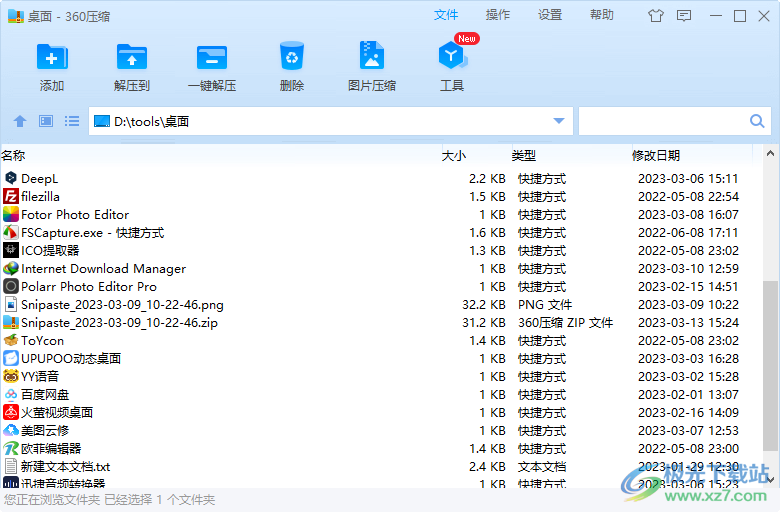The image size is (780, 512).
Task: Click the Internet Download Manager icon
Action: click(11, 269)
